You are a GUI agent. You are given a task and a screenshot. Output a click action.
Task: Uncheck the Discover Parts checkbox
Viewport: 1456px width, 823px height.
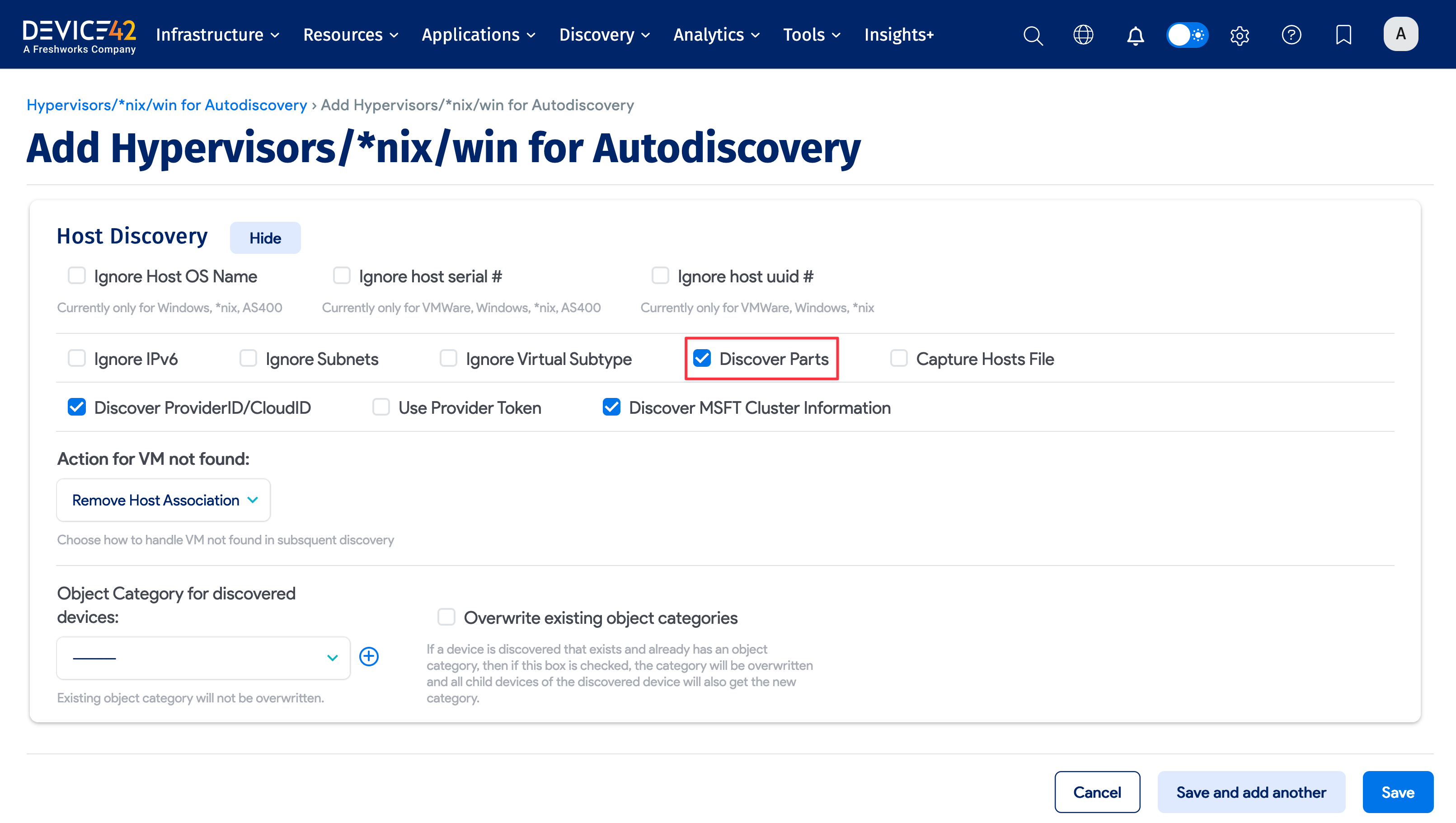pyautogui.click(x=703, y=358)
